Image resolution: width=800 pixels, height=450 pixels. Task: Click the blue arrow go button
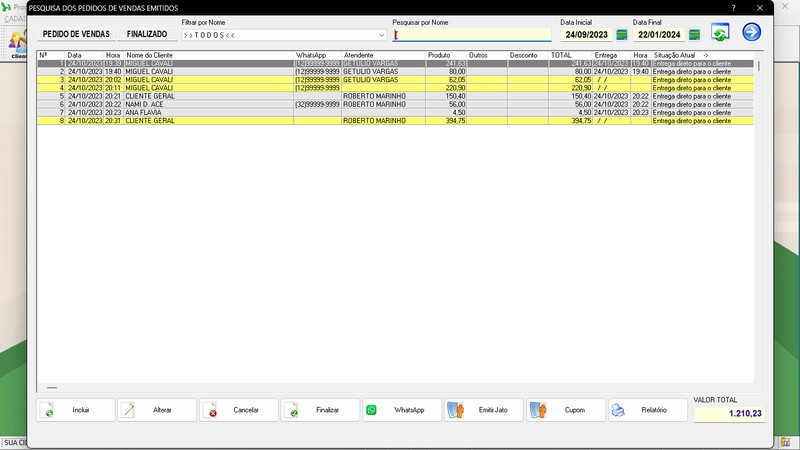(752, 32)
